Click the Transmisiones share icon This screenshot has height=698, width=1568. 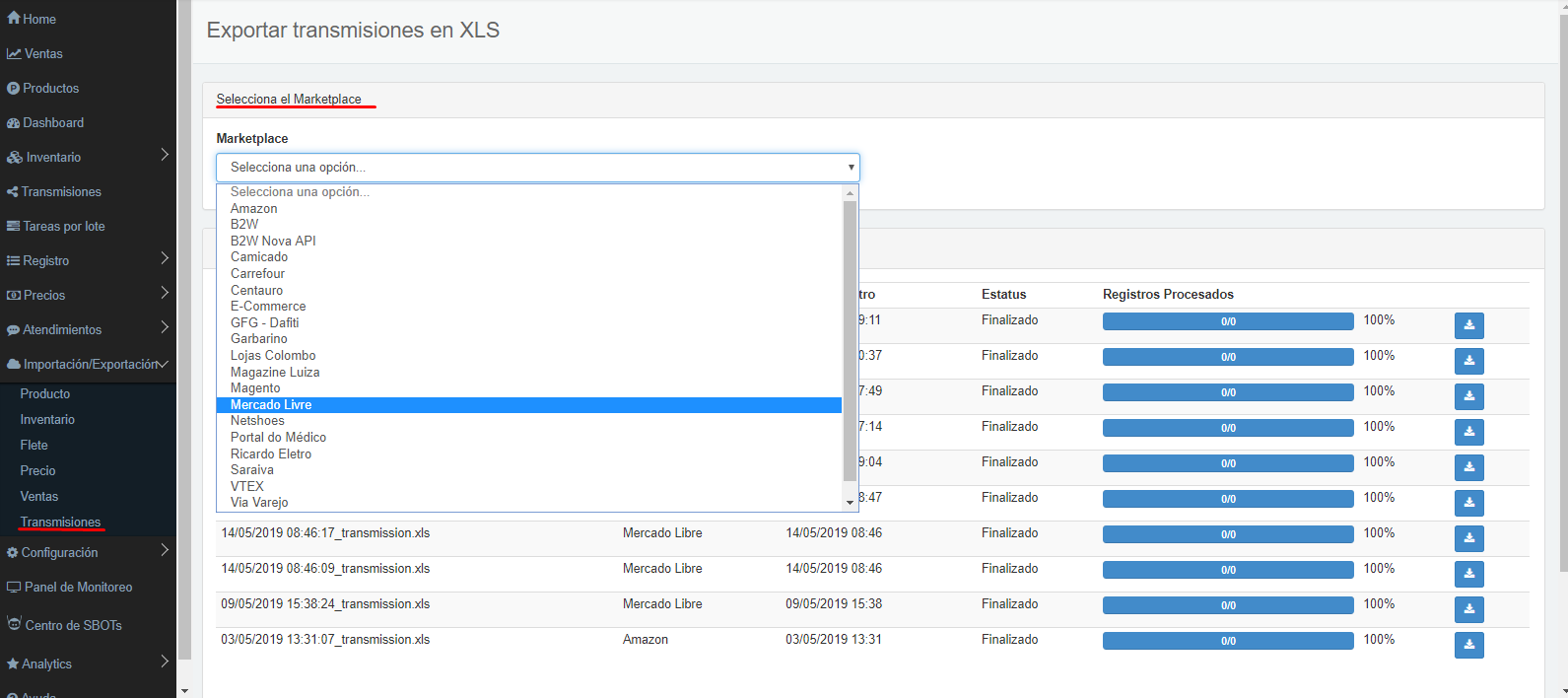coord(13,191)
